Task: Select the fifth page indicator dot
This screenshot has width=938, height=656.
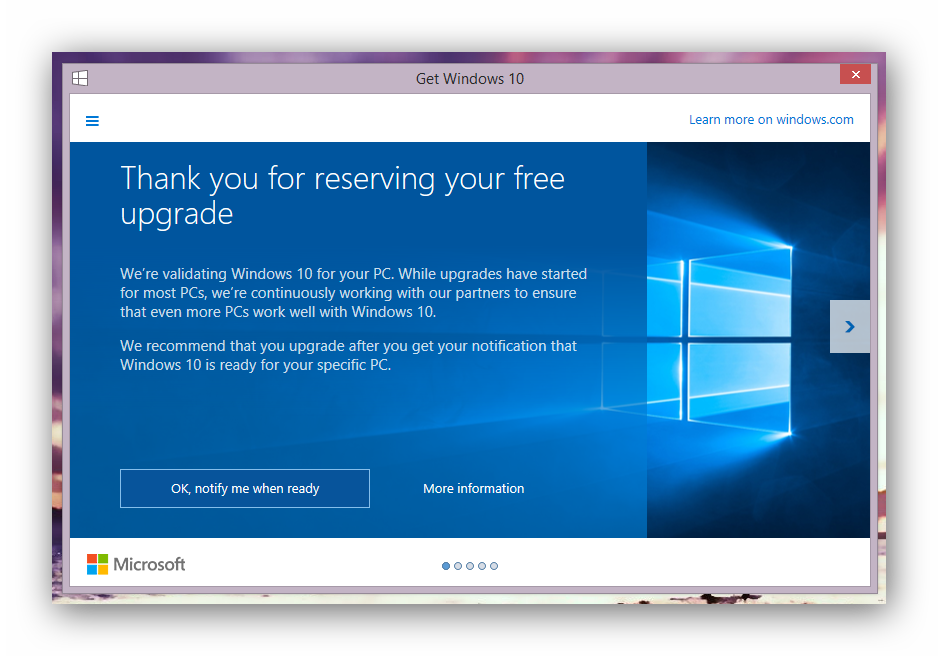Action: click(494, 566)
